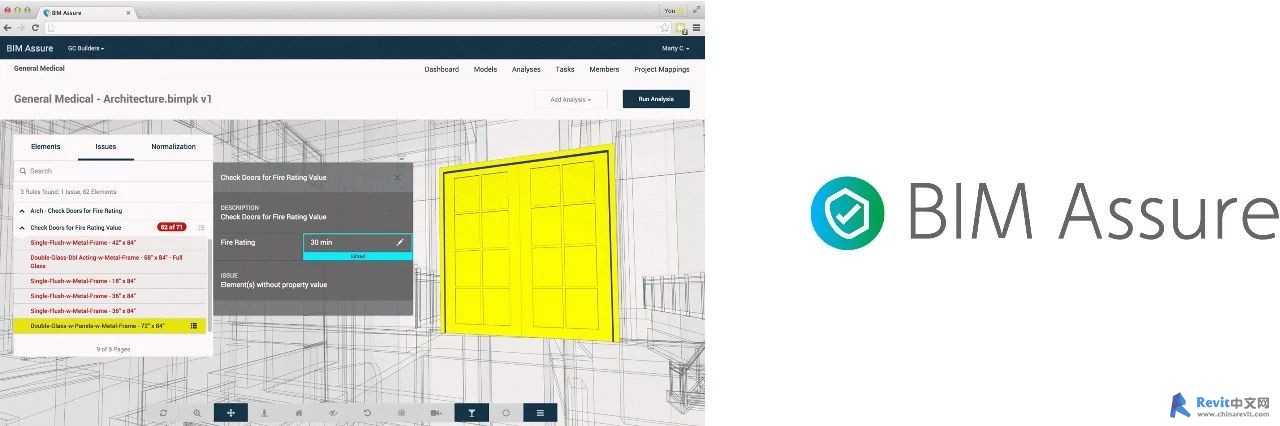Click the circle icon next to filter tool
1280x426 pixels.
(506, 412)
